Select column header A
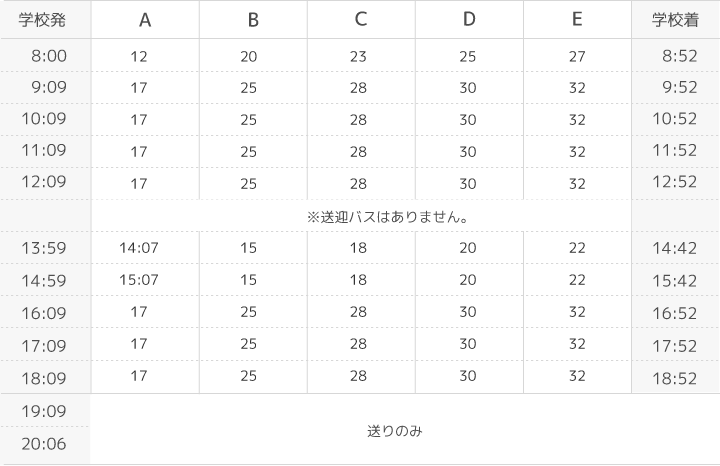This screenshot has height=466, width=720. (x=145, y=20)
